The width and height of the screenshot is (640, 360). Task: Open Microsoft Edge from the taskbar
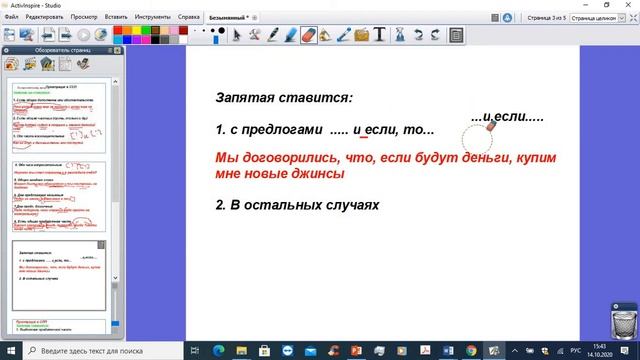(x=218, y=351)
